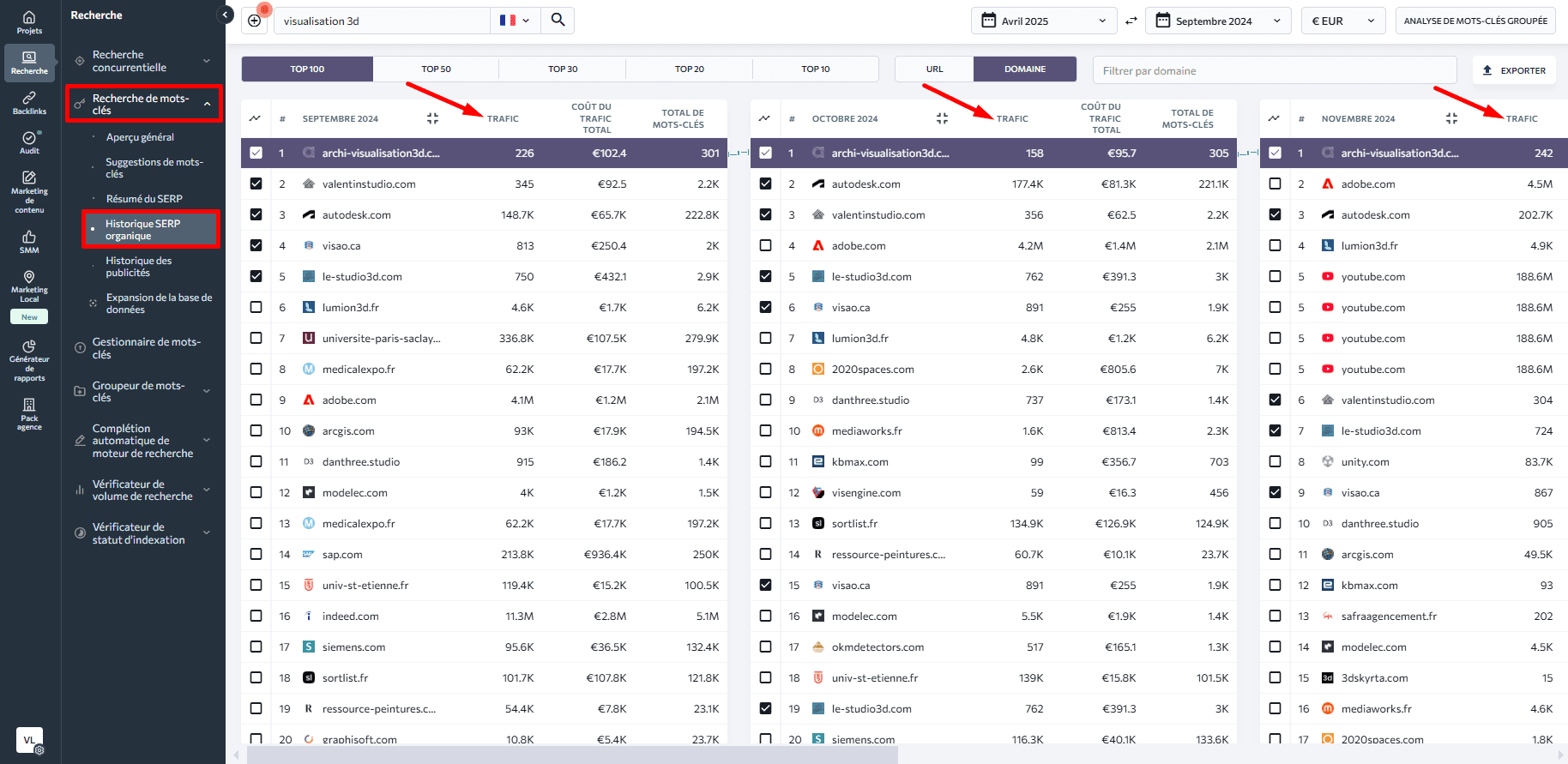Click the keyword search input field
The width and height of the screenshot is (1568, 764).
click(382, 21)
